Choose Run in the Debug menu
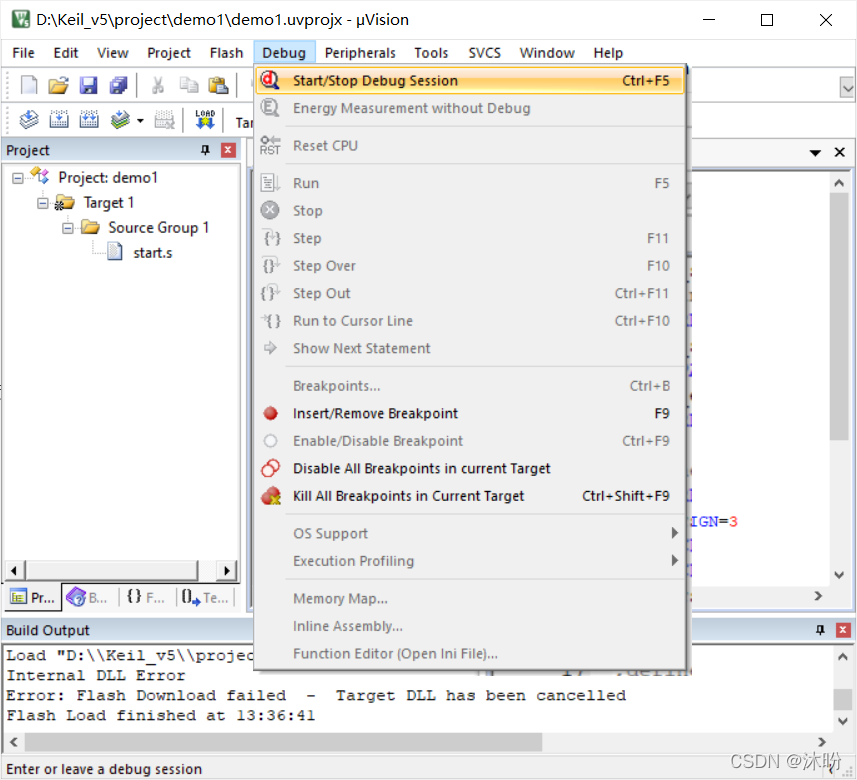The width and height of the screenshot is (857, 780). click(x=469, y=183)
